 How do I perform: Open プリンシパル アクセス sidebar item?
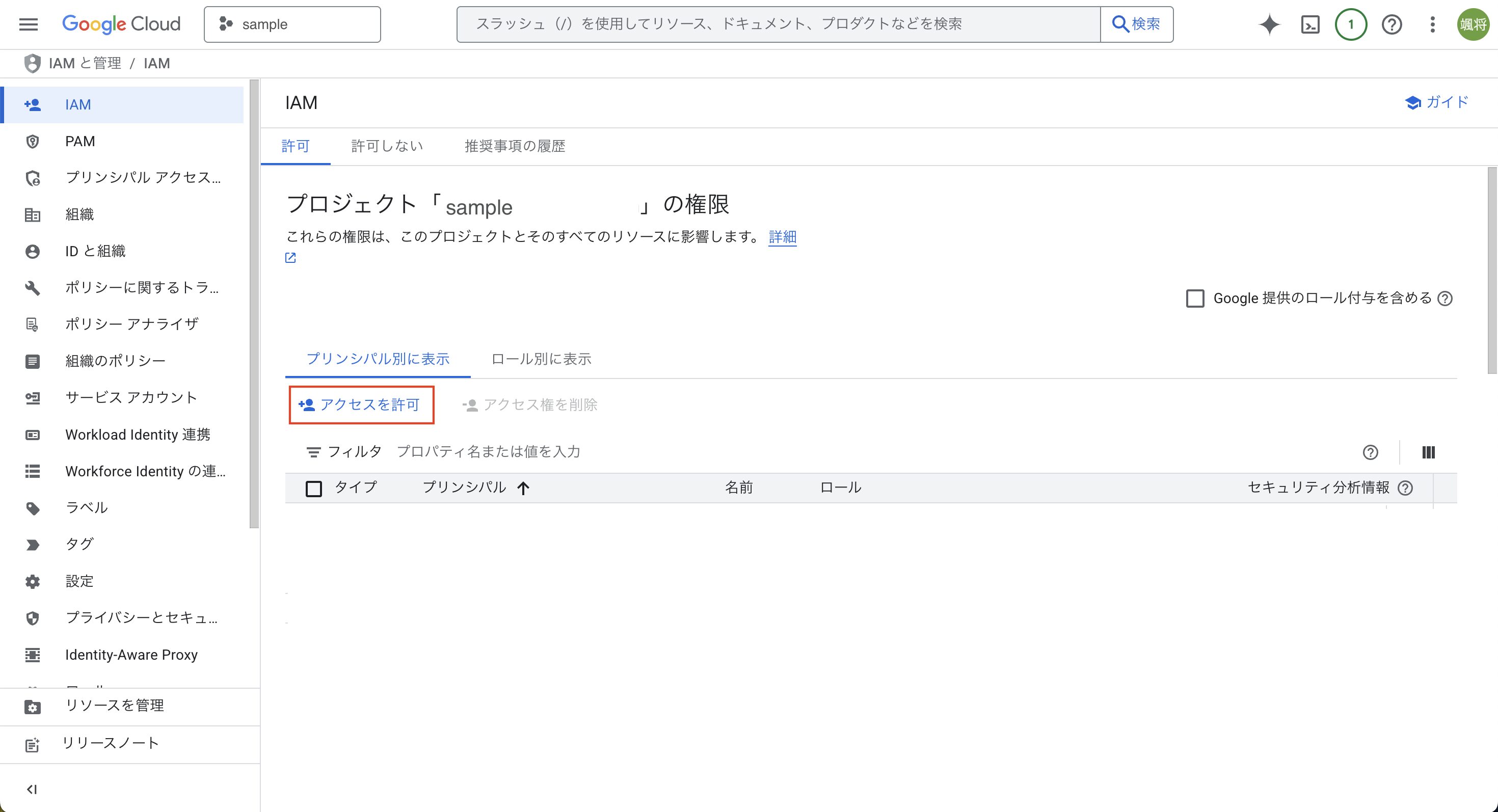pyautogui.click(x=122, y=177)
